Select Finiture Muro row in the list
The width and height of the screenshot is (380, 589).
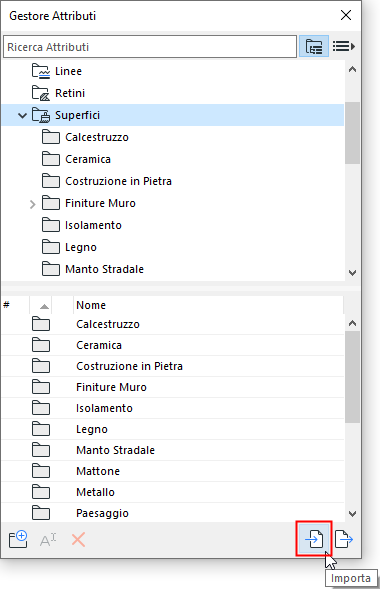pyautogui.click(x=173, y=387)
